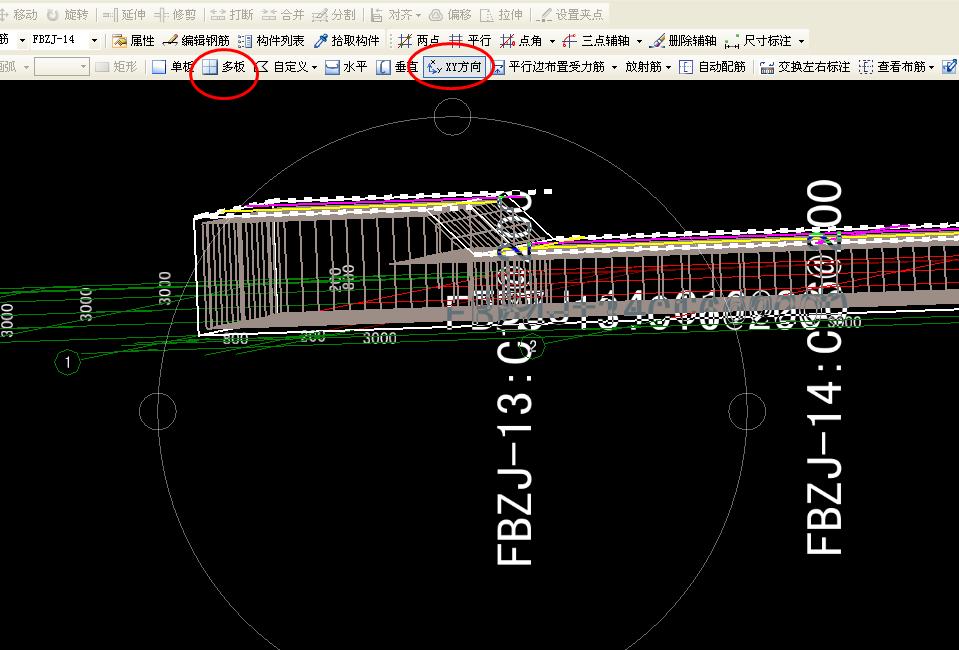959x650 pixels.
Task: Expand the 对齐 (Align) dropdown arrow
Action: click(x=418, y=15)
